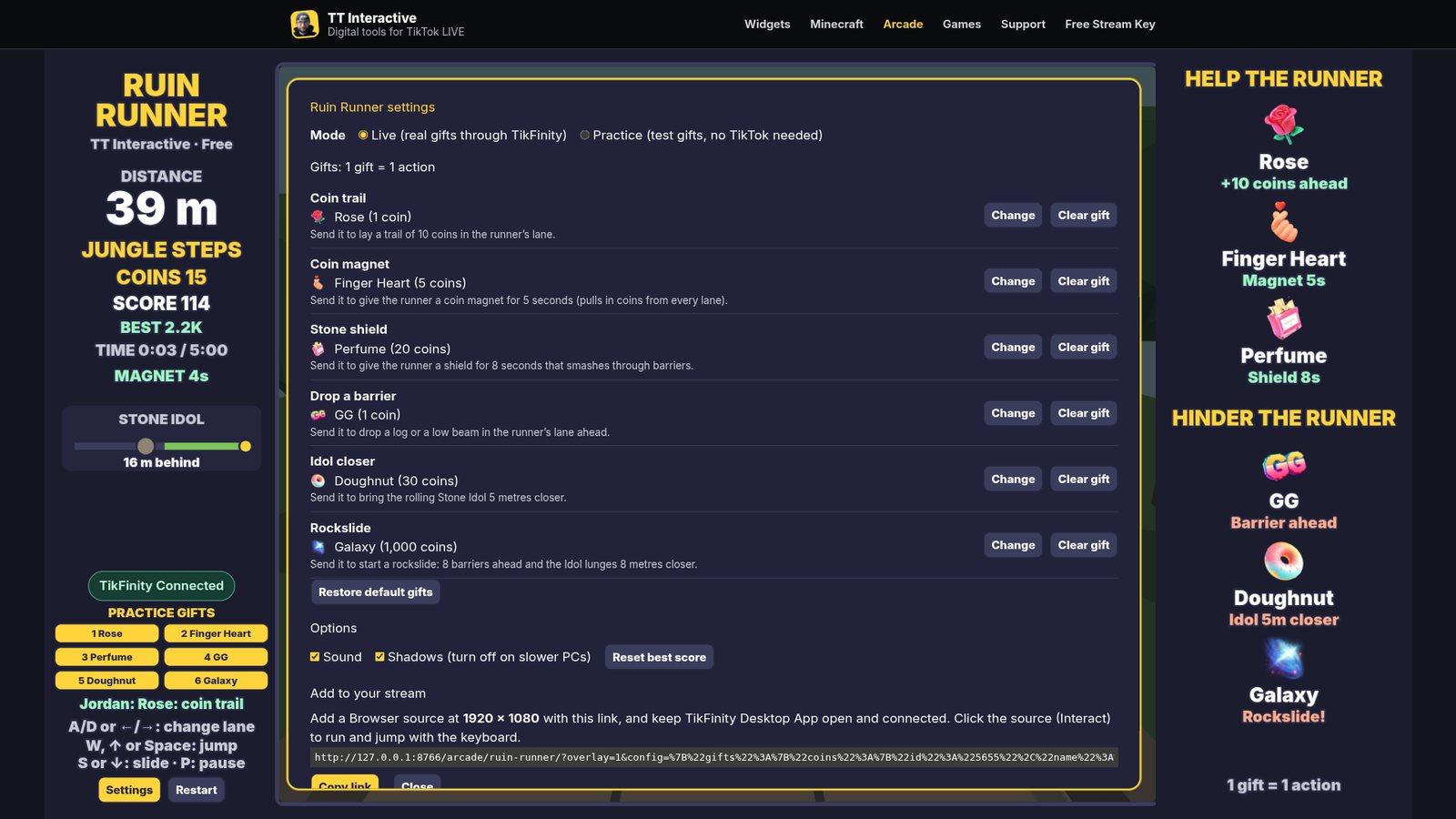Toggle the Shadows checkbox

[x=379, y=656]
